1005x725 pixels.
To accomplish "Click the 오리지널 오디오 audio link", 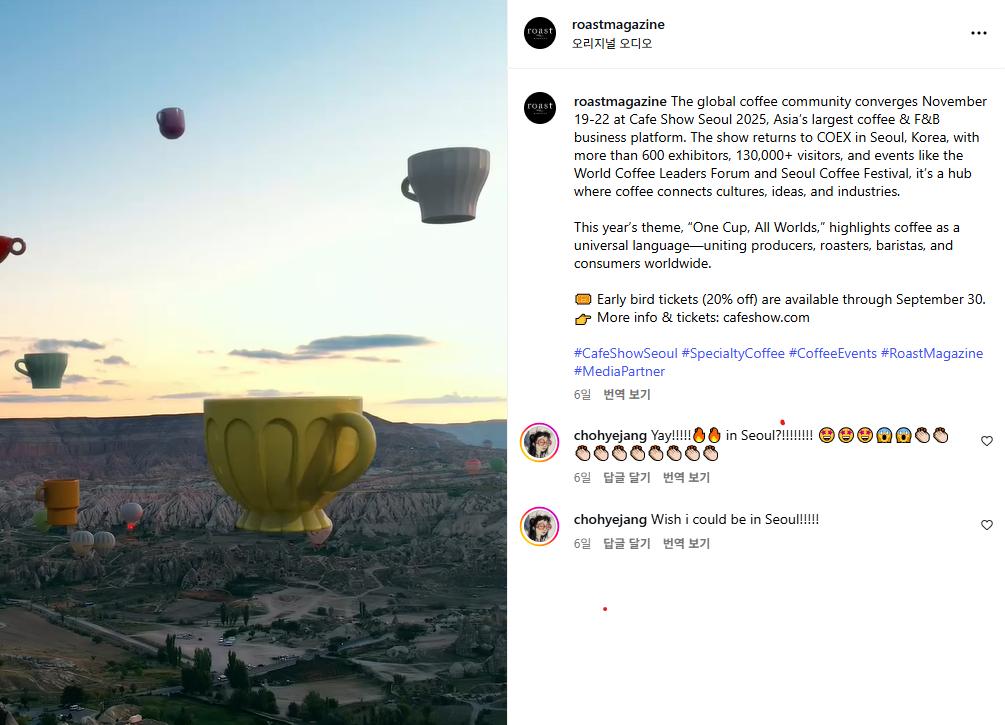I will pos(611,44).
